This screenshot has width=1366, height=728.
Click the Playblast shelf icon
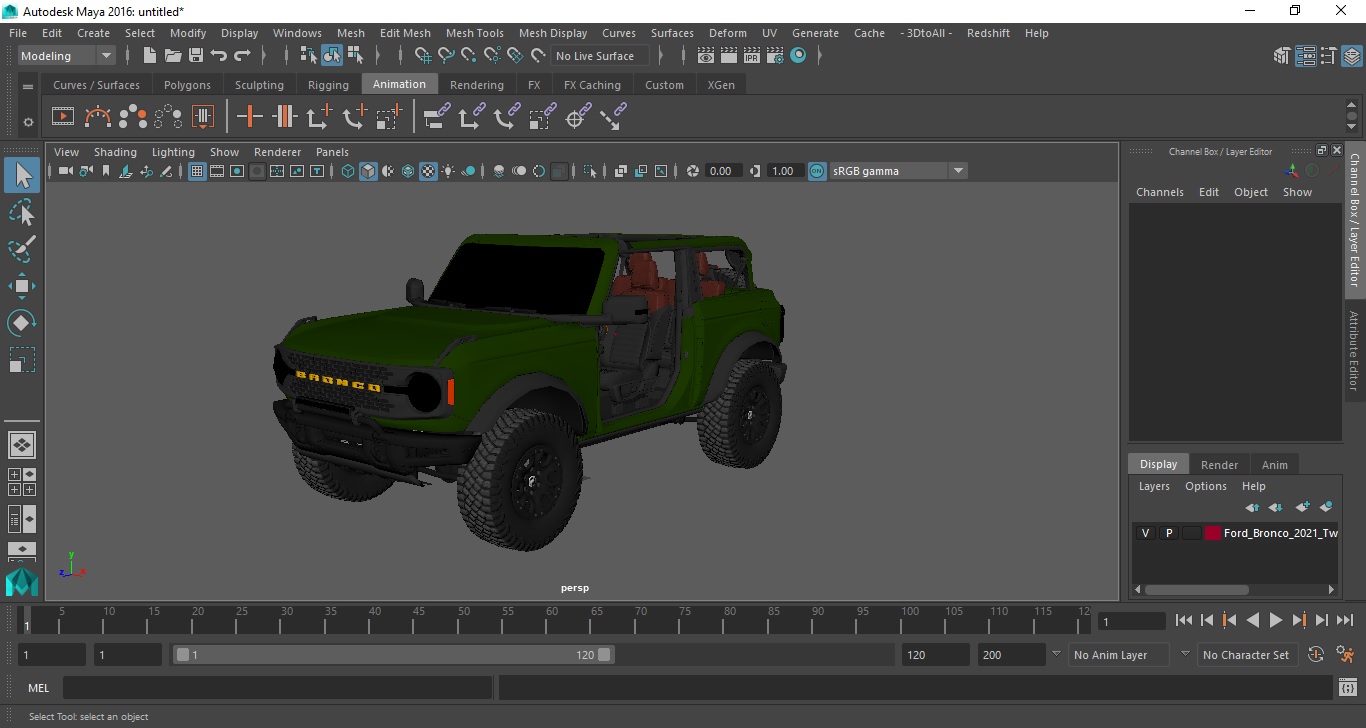tap(62, 117)
